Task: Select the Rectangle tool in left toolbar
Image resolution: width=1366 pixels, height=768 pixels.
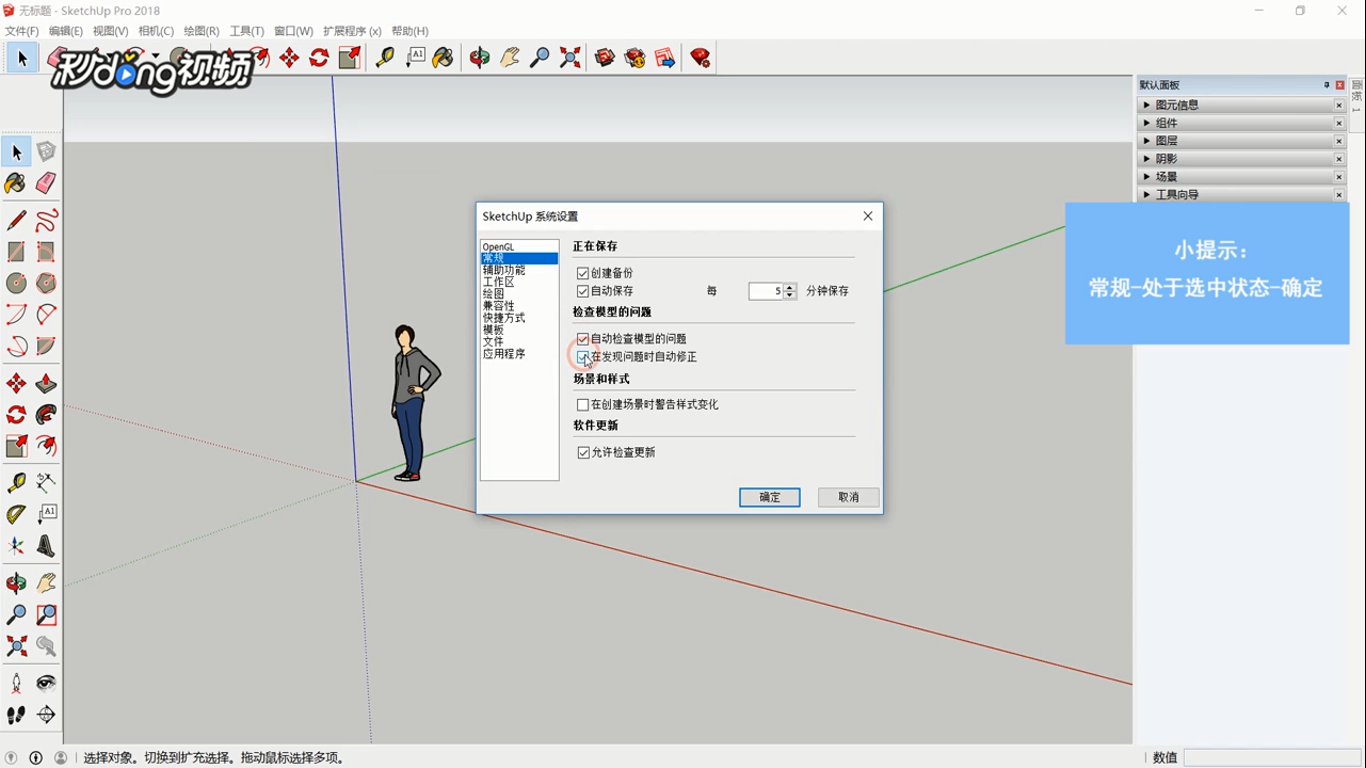Action: click(x=16, y=252)
